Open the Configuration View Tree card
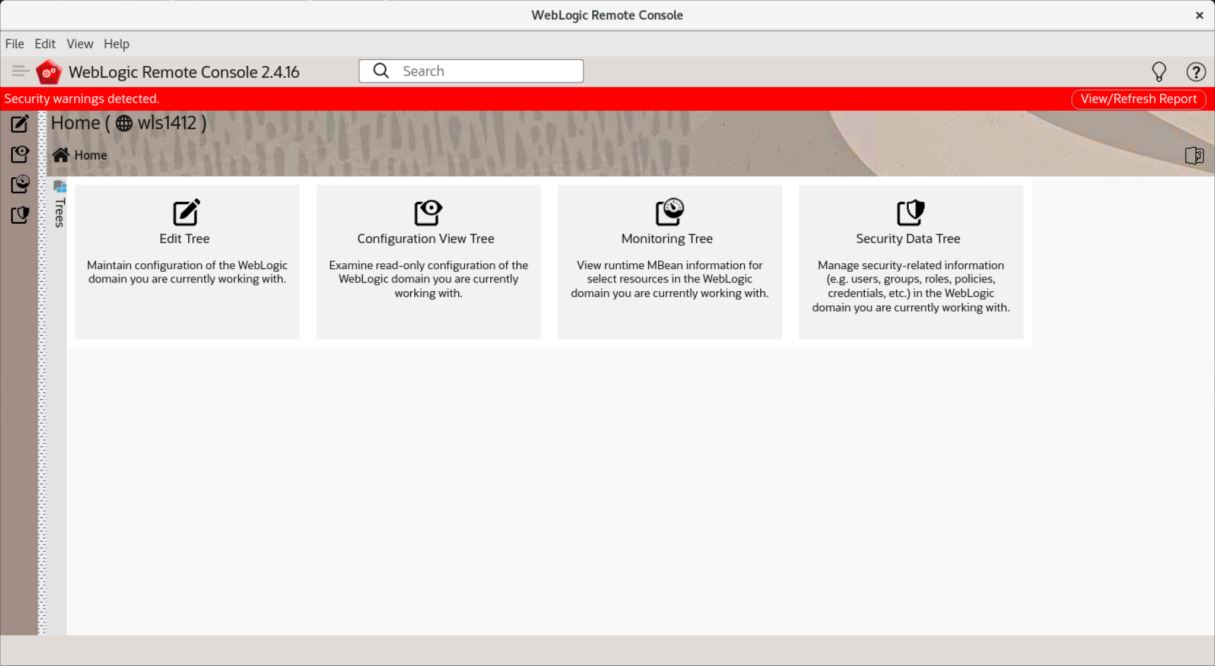The height and width of the screenshot is (666, 1215). coord(428,261)
